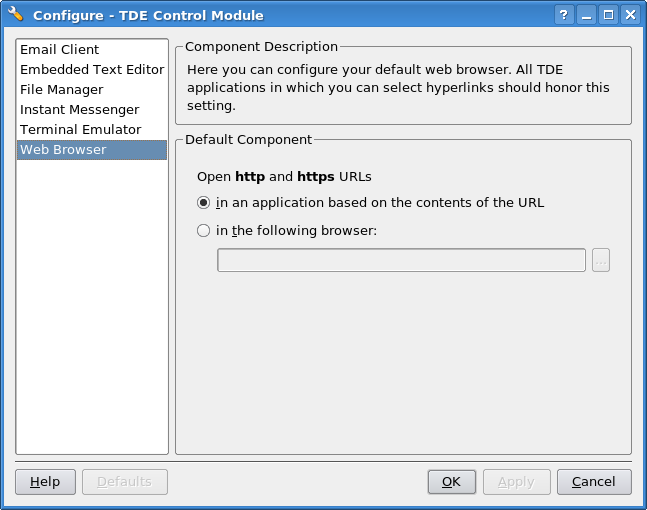Close the Configure dialog window
The width and height of the screenshot is (647, 510).
pos(630,15)
